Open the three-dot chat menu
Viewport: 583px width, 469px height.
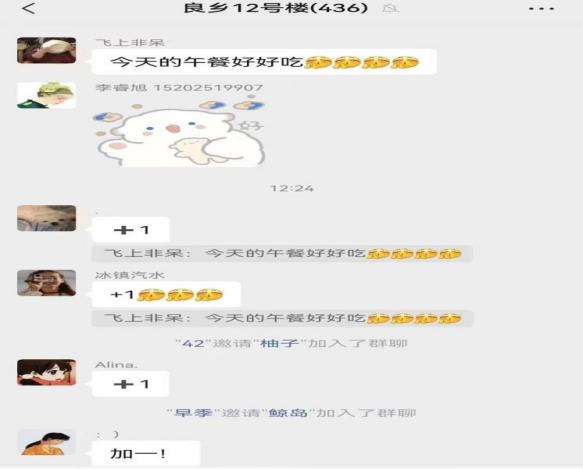[541, 8]
